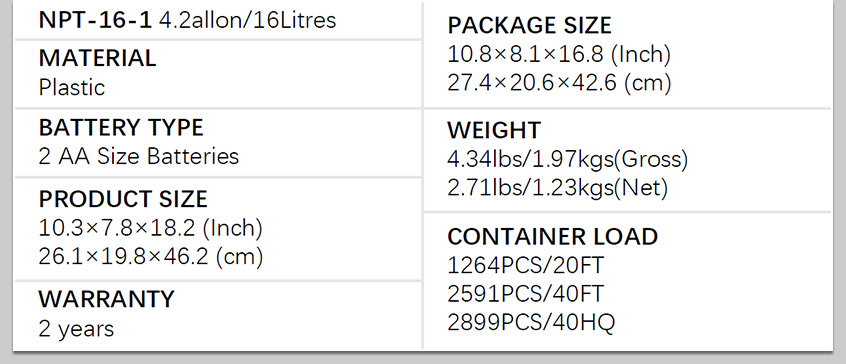The width and height of the screenshot is (846, 364).
Task: Click the Plastic material value
Action: [x=72, y=87]
